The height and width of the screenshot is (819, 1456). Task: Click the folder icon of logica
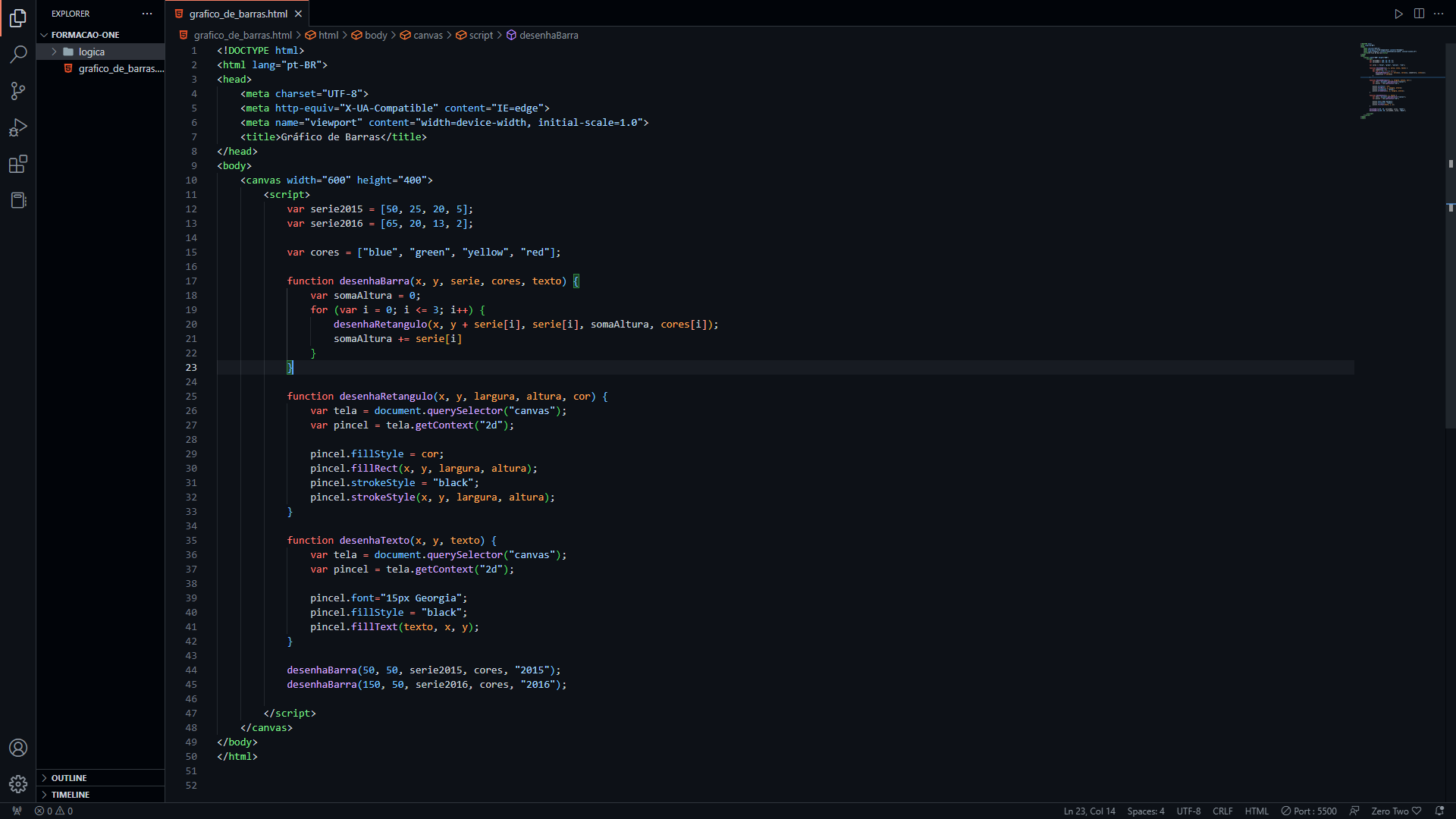(68, 52)
